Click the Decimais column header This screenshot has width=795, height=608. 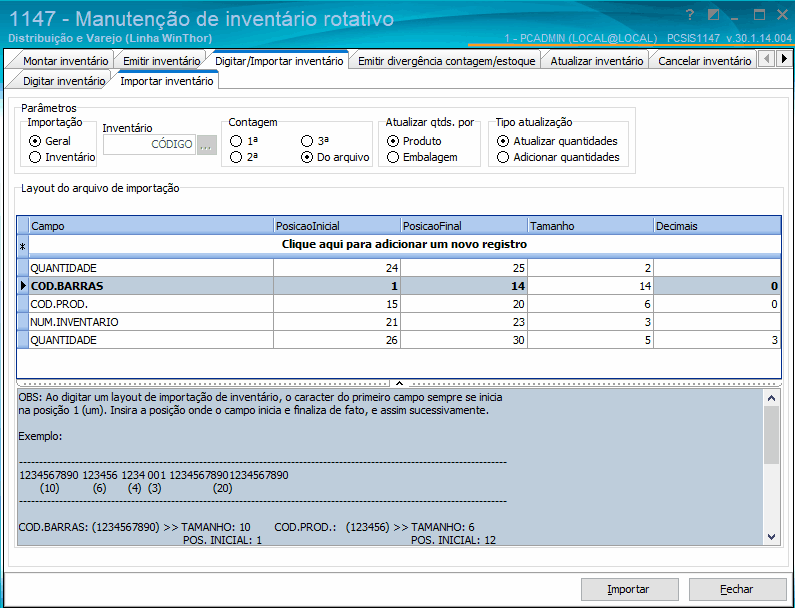tap(717, 226)
